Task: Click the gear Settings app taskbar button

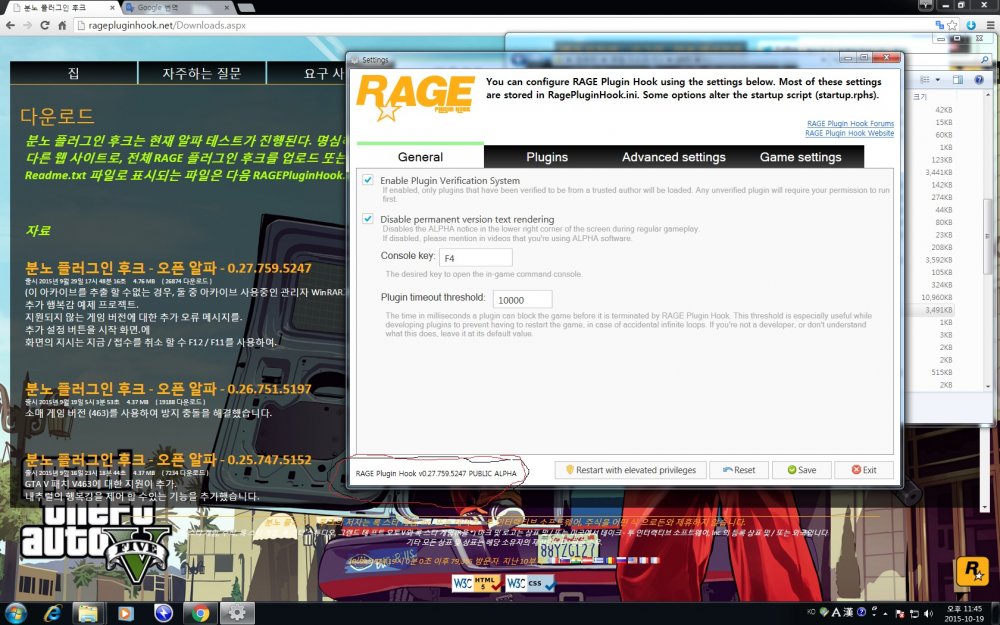Action: coord(237,613)
